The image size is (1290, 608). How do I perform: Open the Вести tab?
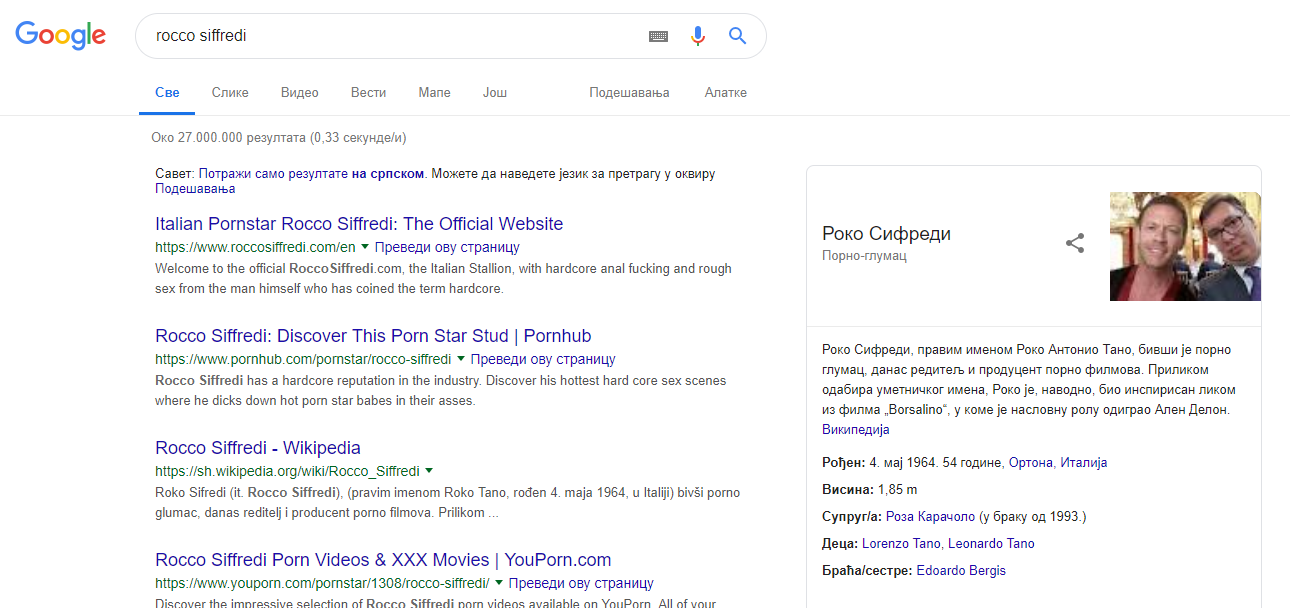tap(368, 93)
